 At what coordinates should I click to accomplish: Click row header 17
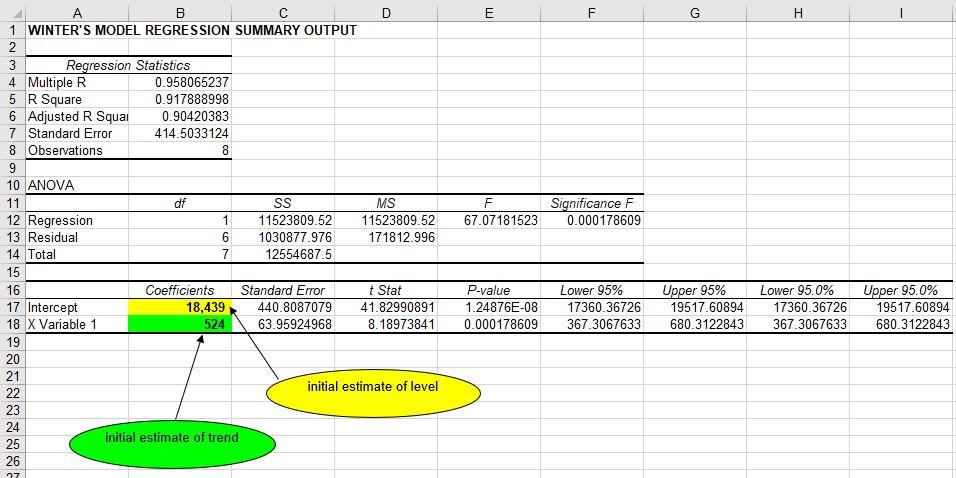(13, 307)
